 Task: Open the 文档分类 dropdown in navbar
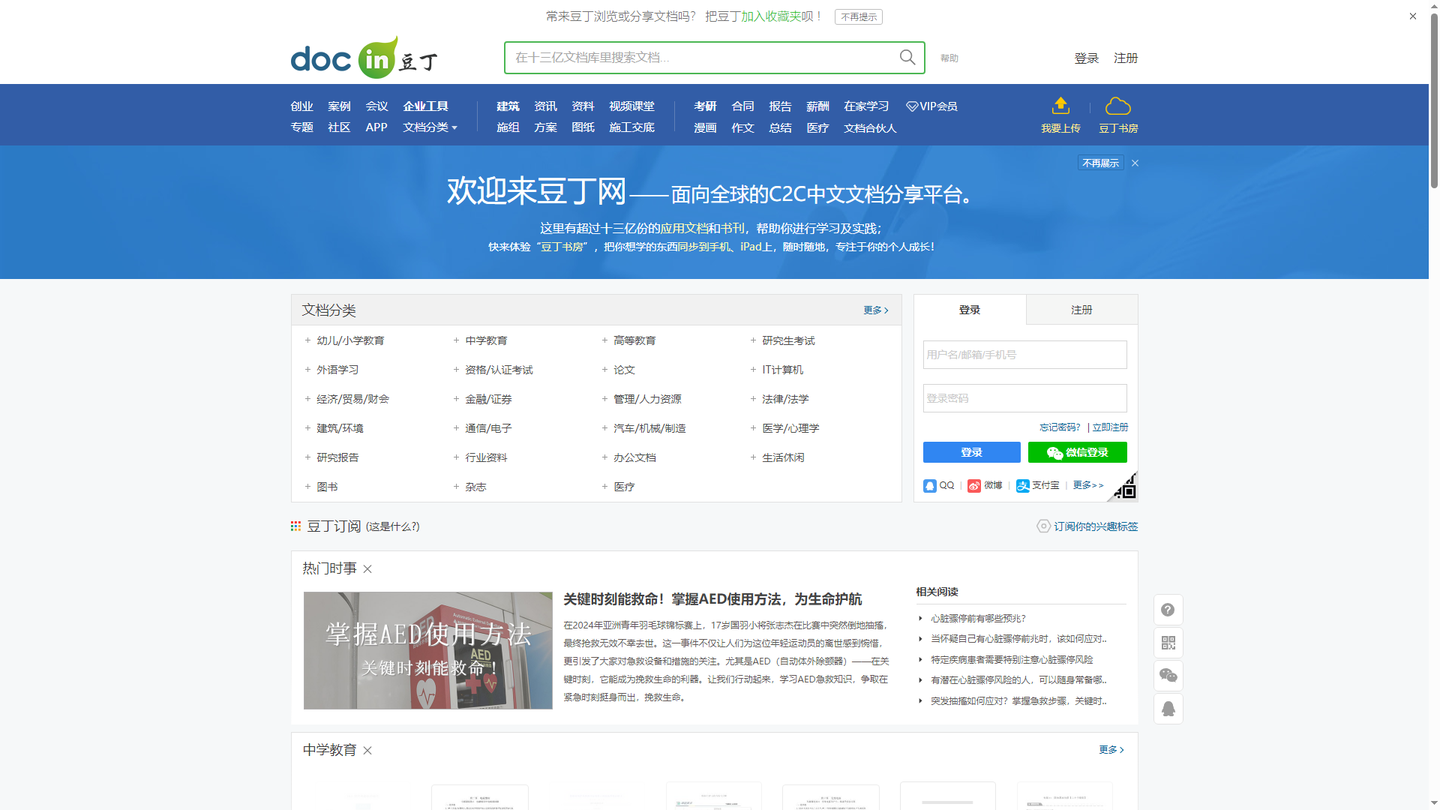(430, 127)
